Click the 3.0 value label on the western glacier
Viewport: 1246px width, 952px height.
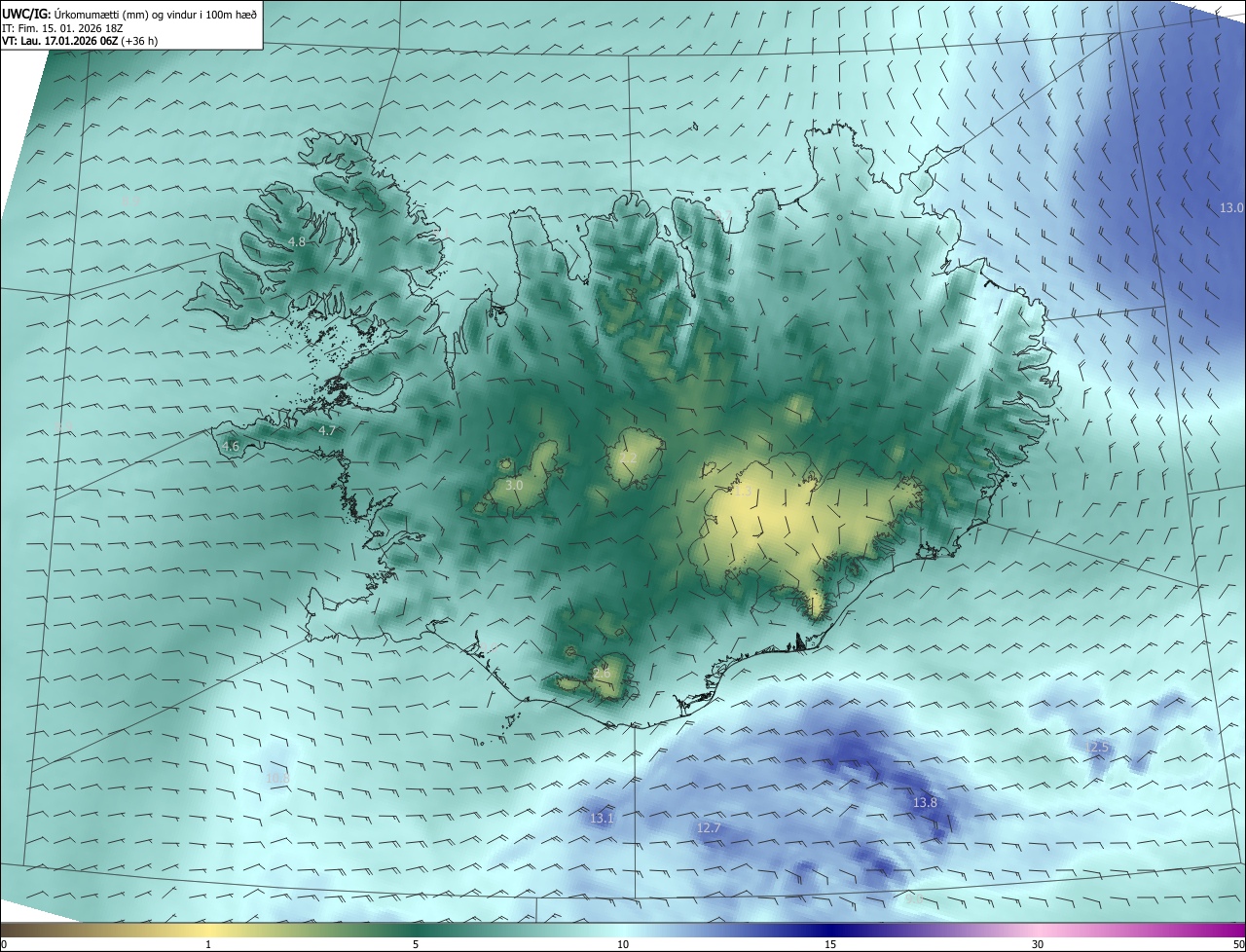click(515, 485)
